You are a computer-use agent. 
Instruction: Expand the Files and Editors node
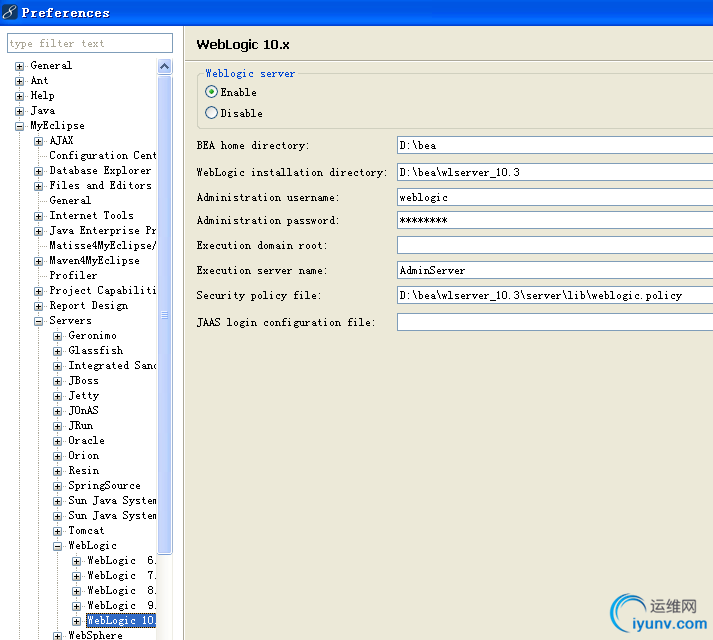[38, 186]
